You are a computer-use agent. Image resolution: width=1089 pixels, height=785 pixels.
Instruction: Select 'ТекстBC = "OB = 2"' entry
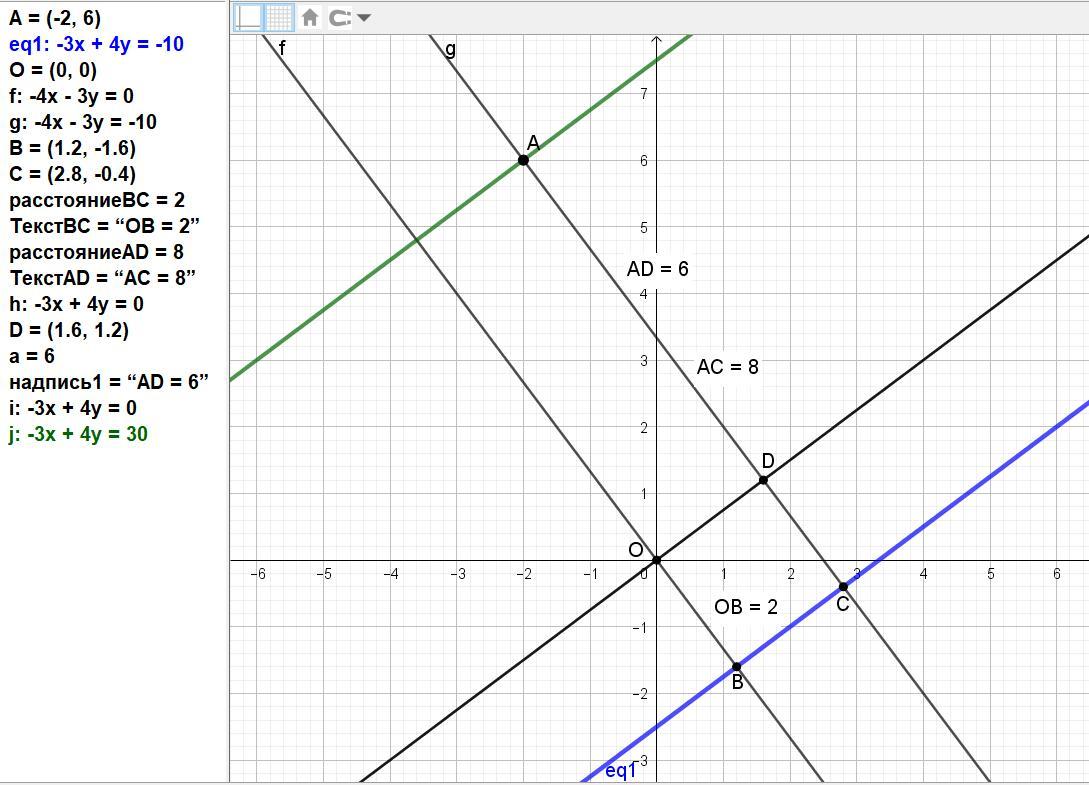105,226
